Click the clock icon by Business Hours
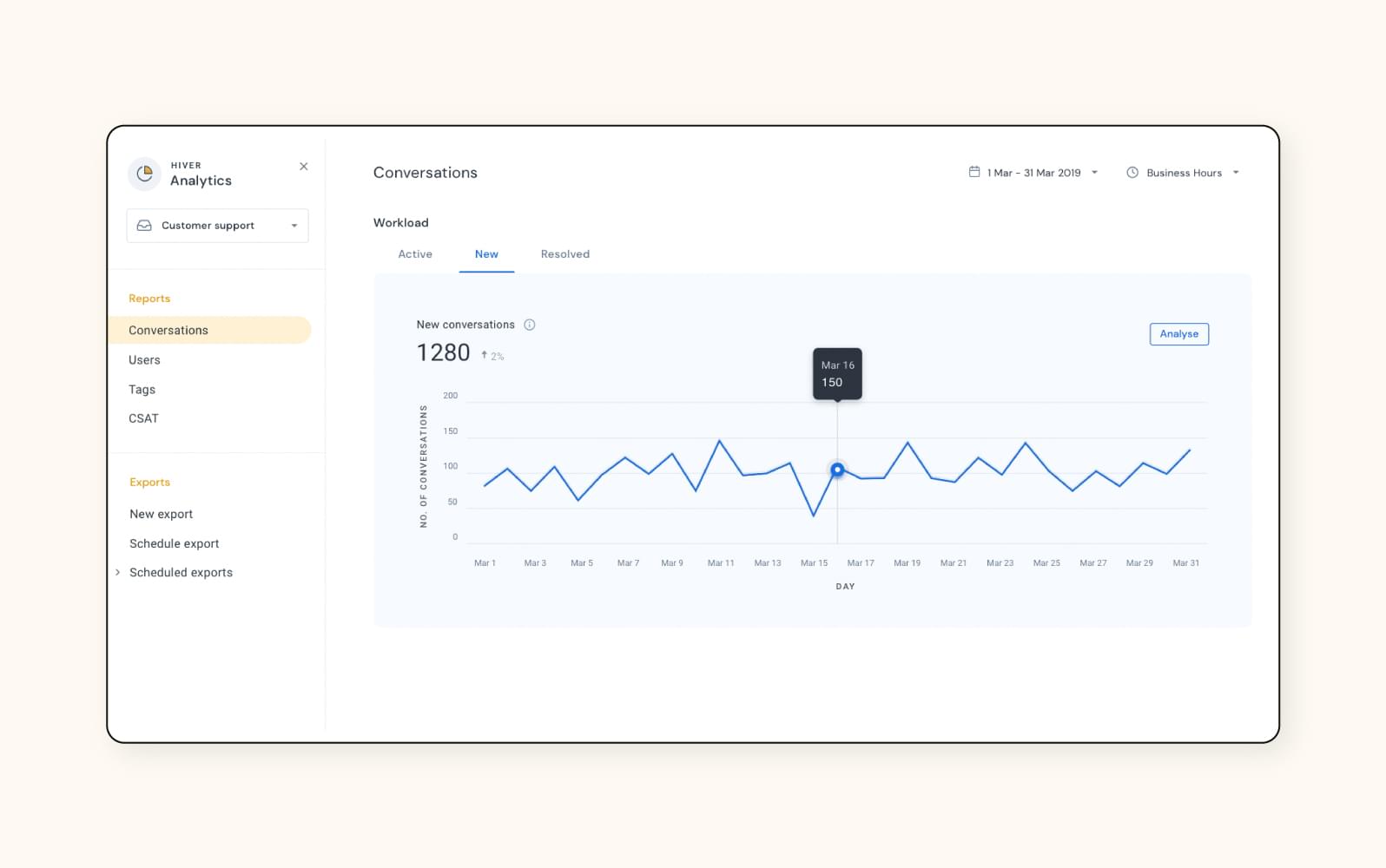The height and width of the screenshot is (868, 1386). pos(1132,173)
